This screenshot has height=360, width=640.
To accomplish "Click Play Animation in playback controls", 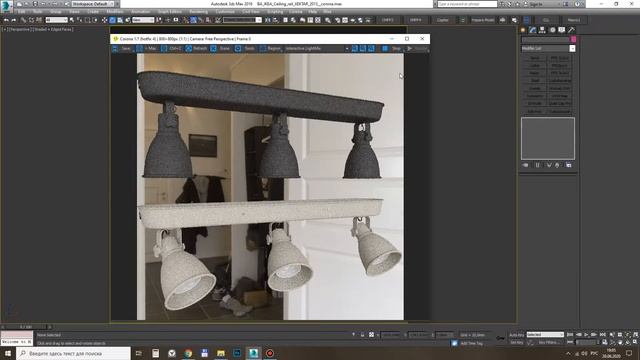I will pyautogui.click(x=587, y=335).
